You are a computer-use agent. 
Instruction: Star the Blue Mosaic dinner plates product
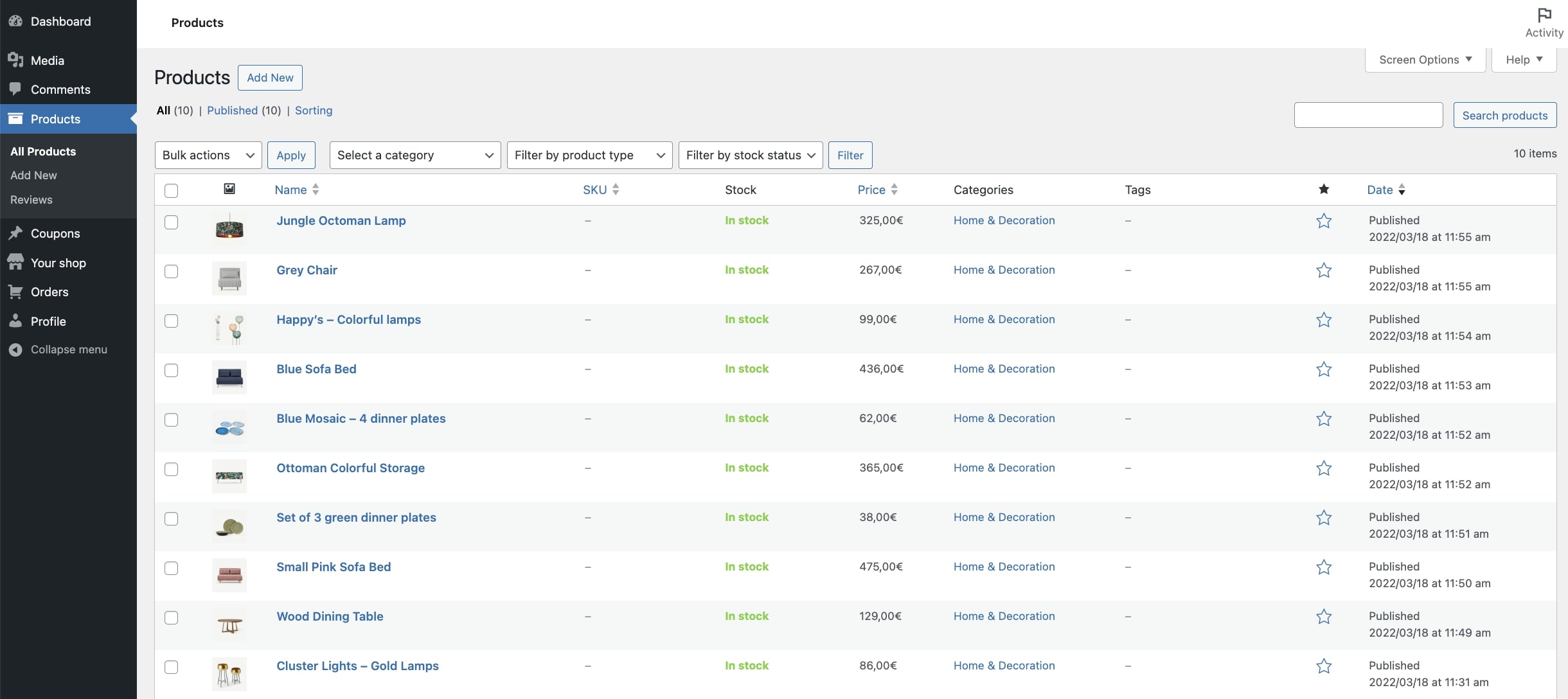point(1324,419)
